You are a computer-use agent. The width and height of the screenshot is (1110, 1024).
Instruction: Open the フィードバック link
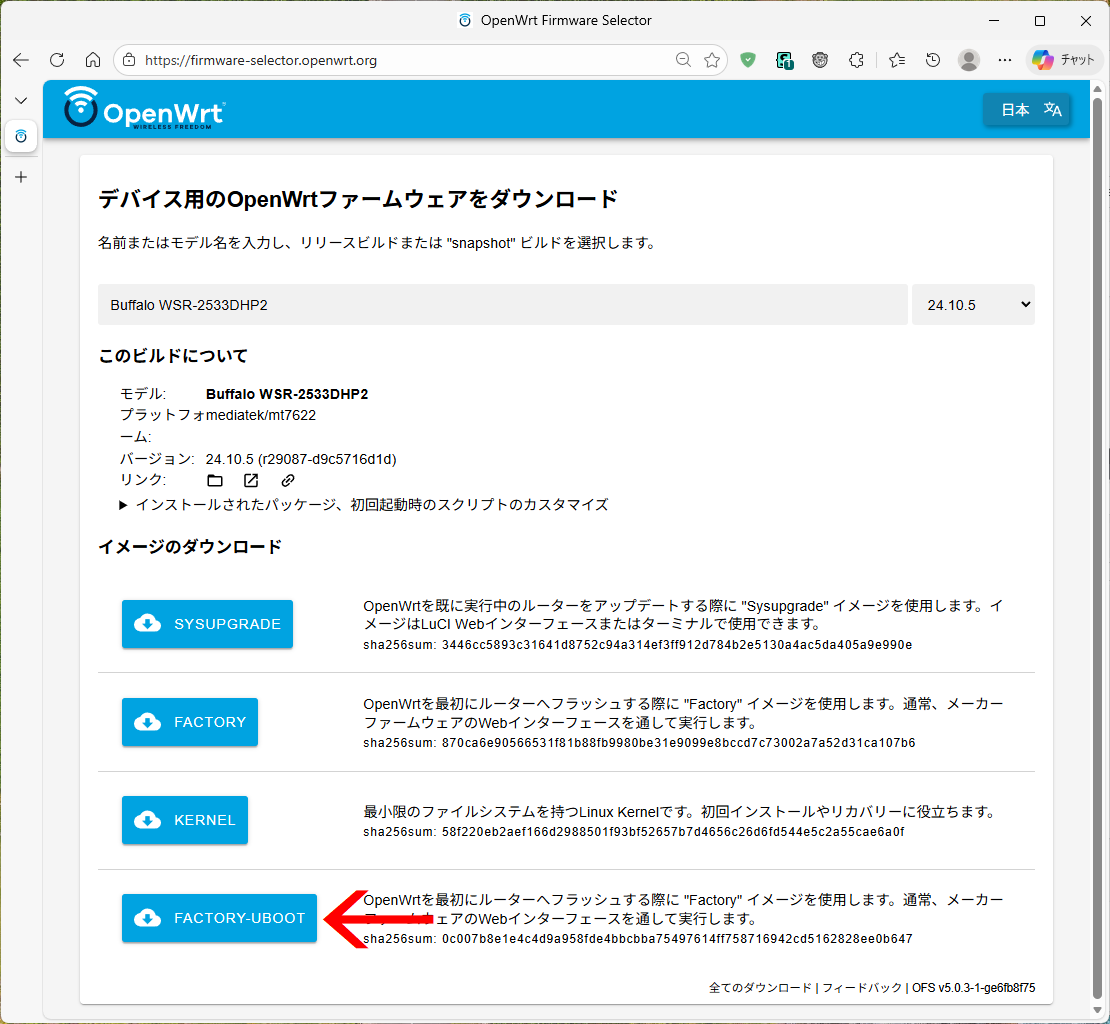(862, 987)
